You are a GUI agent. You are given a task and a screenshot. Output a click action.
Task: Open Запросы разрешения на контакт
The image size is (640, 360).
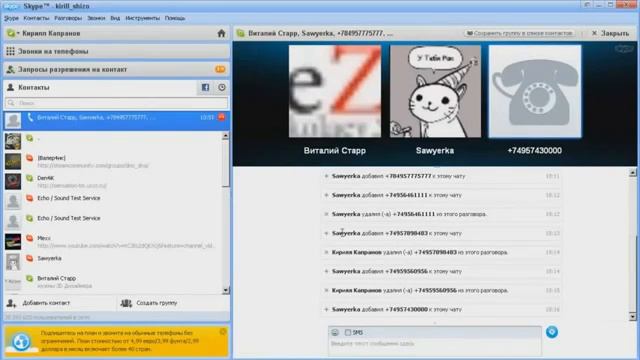[x=116, y=69]
